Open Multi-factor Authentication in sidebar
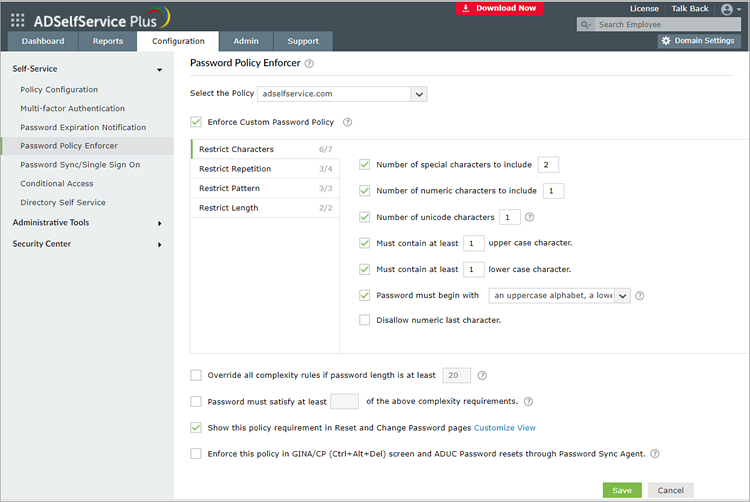This screenshot has width=750, height=502. point(72,109)
